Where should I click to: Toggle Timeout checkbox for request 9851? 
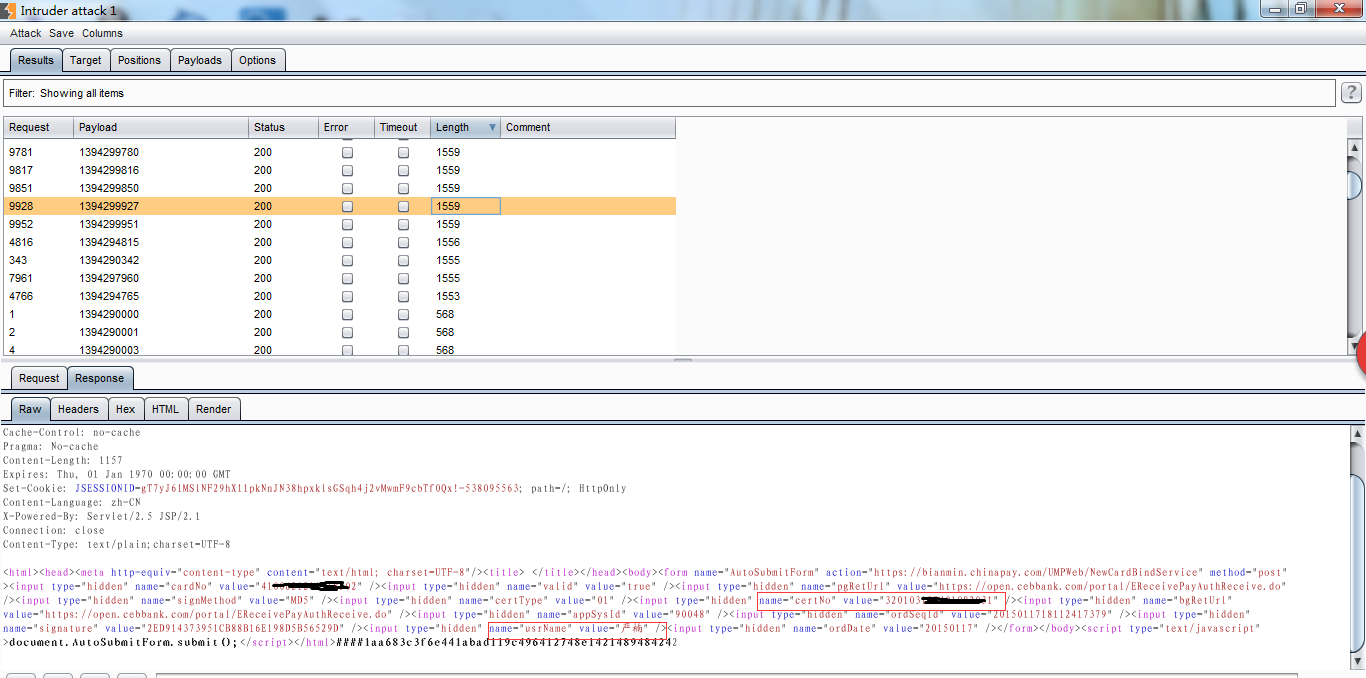click(x=403, y=189)
